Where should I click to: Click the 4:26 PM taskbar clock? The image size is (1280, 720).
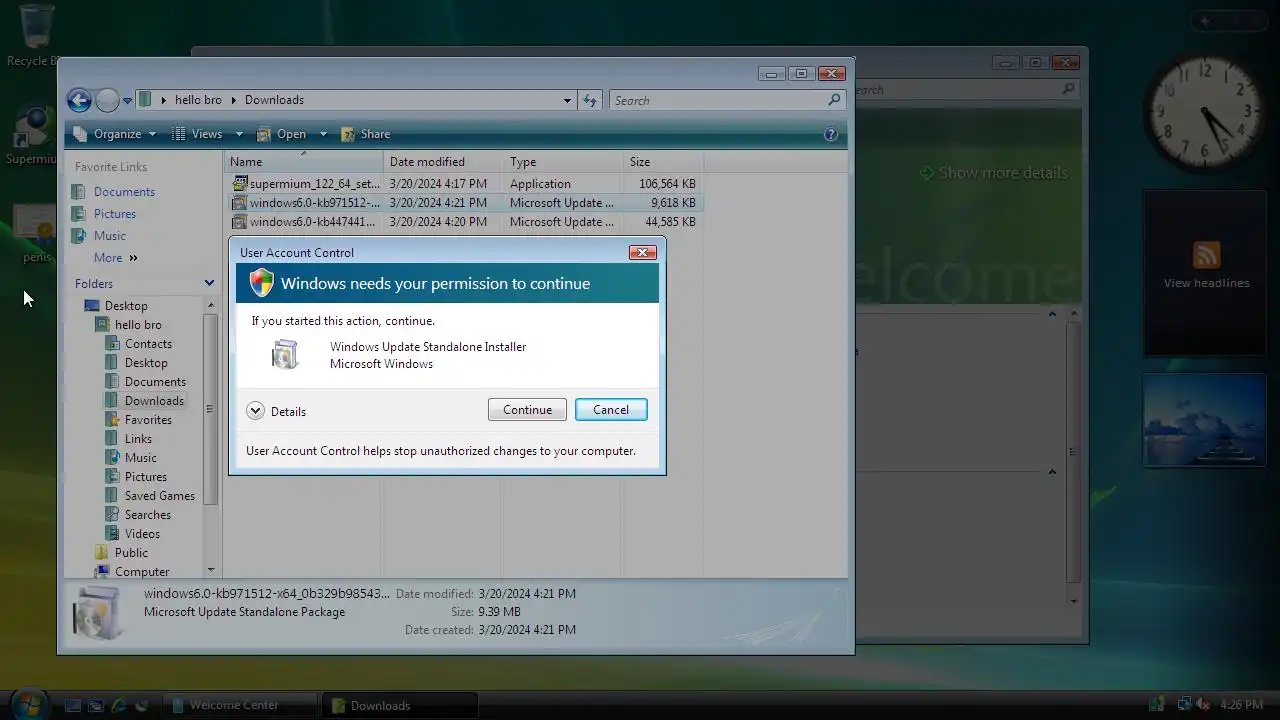click(1241, 705)
